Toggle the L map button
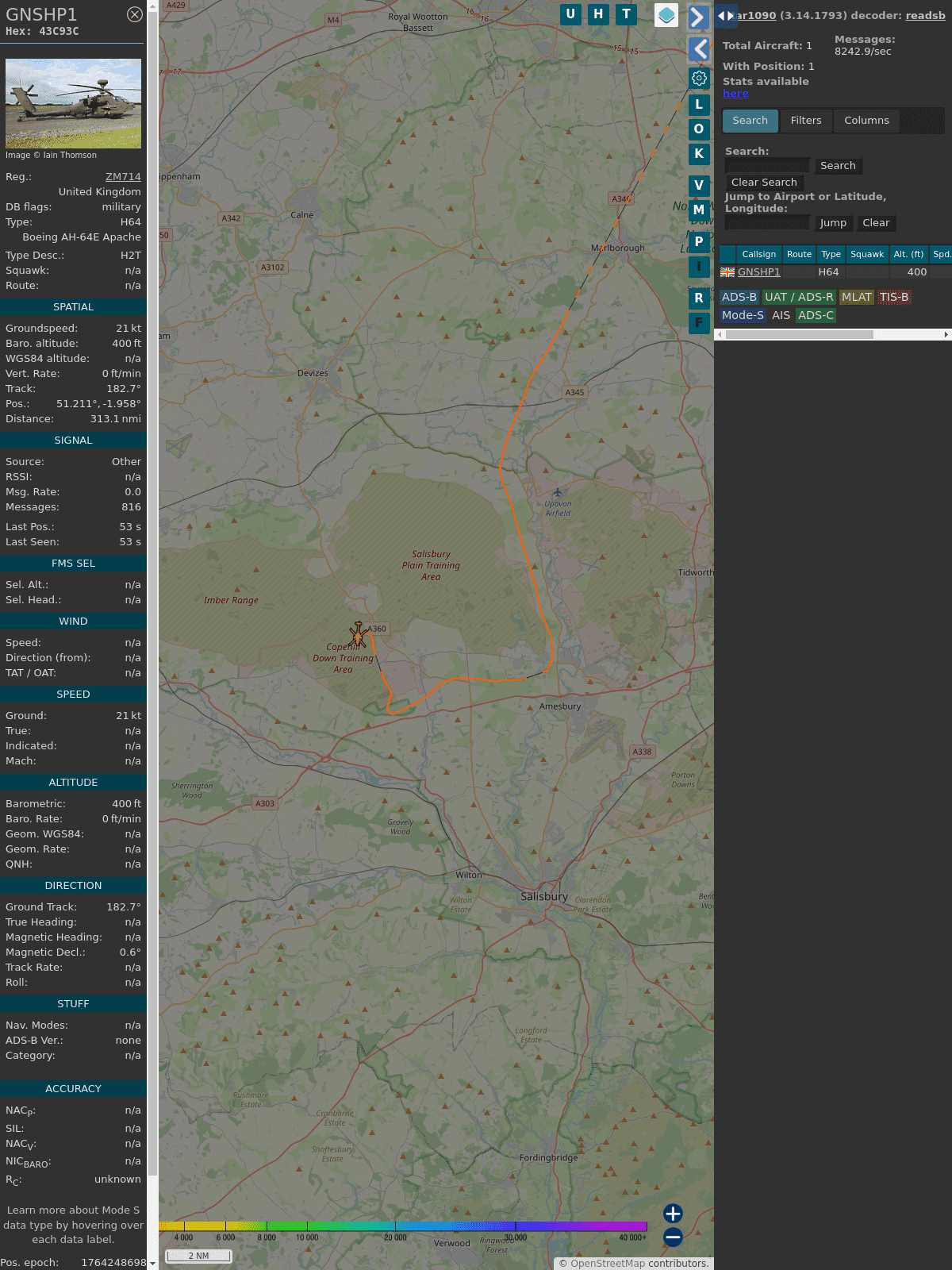Viewport: 952px width, 1270px height. [x=699, y=104]
